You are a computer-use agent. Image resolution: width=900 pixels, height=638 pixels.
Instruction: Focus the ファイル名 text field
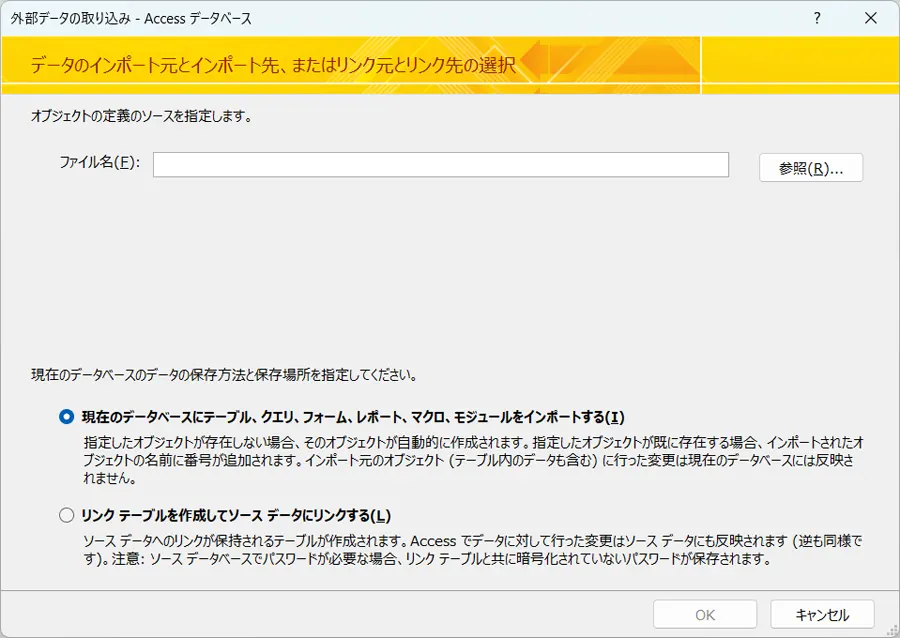(440, 165)
